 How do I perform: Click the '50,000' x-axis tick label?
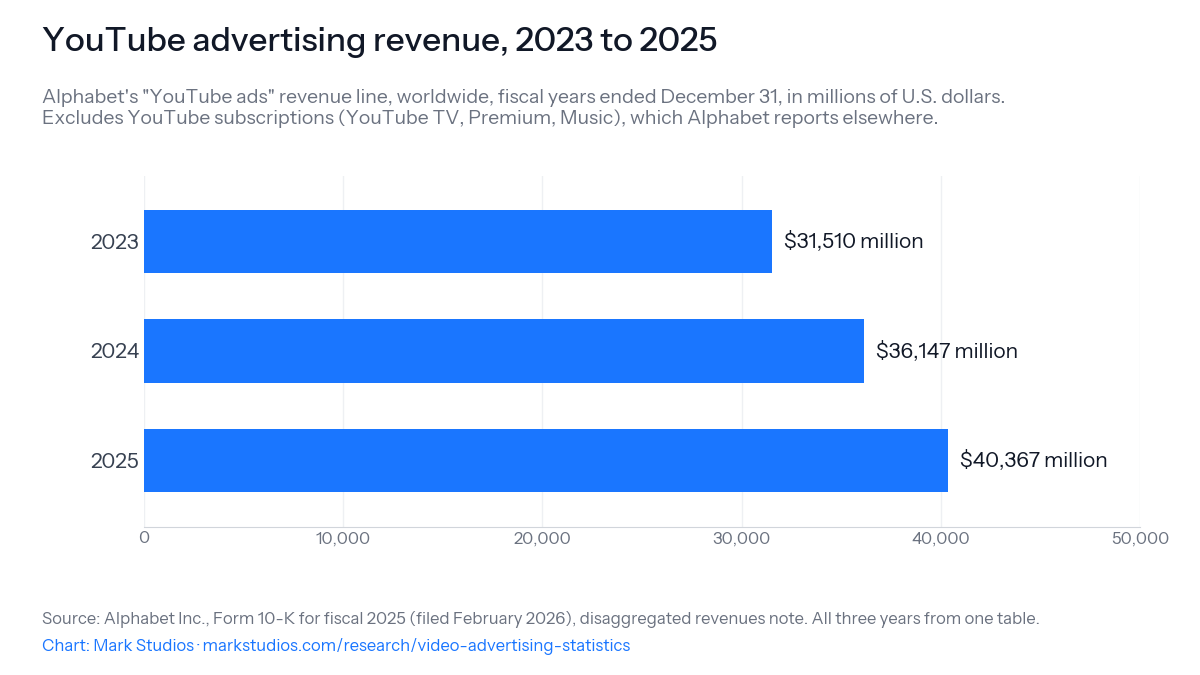click(x=1140, y=538)
